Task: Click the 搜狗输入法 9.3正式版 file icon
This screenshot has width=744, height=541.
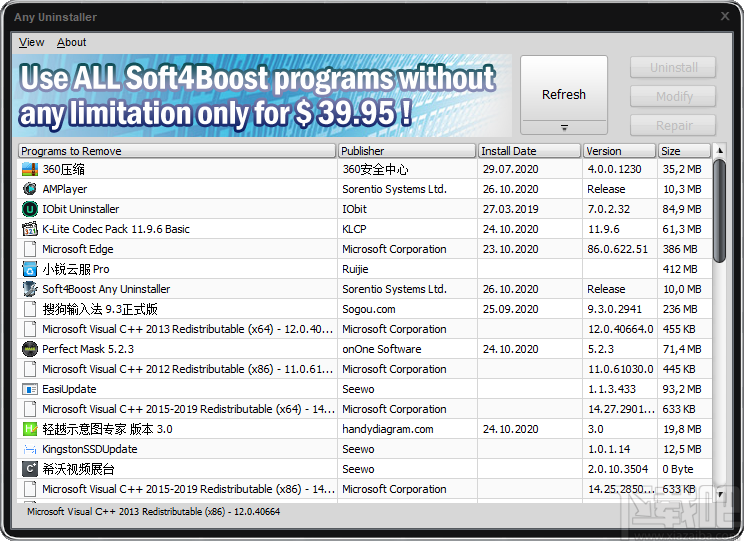Action: point(30,309)
